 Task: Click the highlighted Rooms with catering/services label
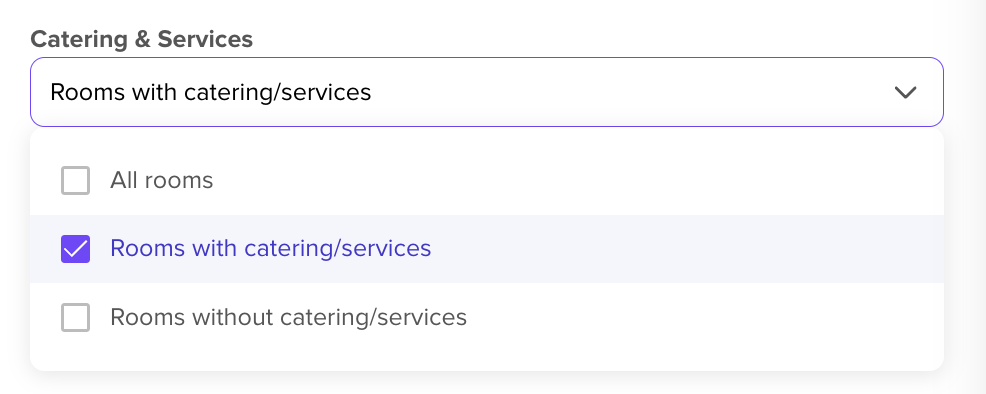(x=270, y=249)
